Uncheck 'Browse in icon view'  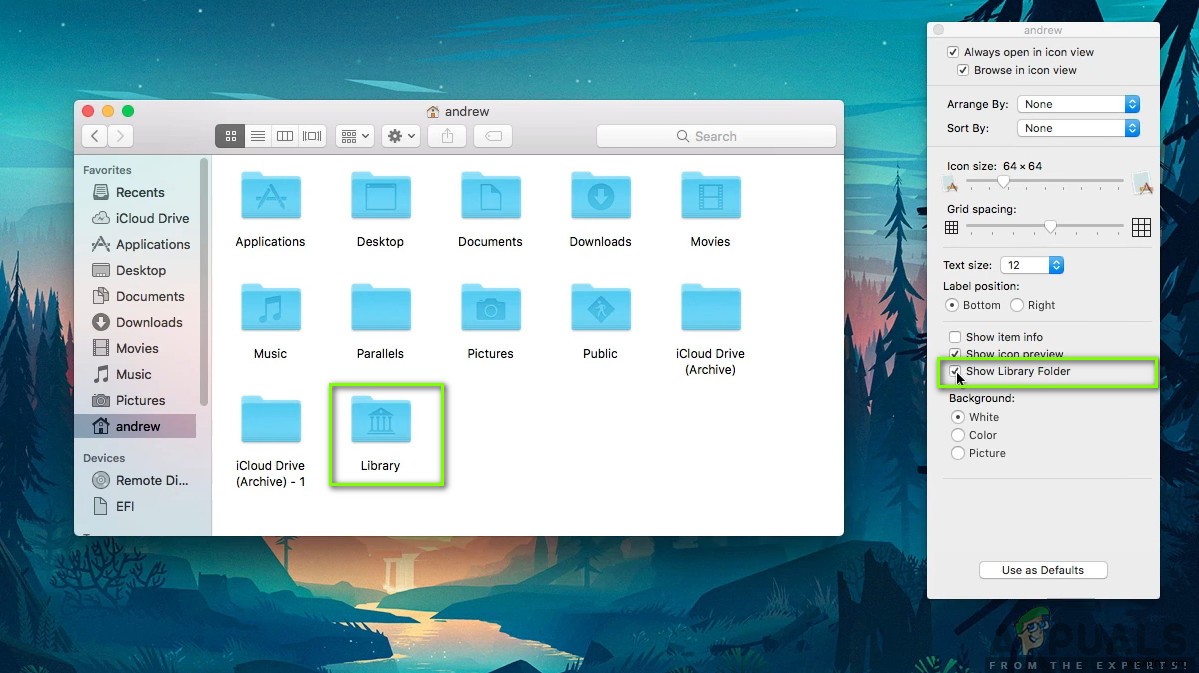click(962, 70)
